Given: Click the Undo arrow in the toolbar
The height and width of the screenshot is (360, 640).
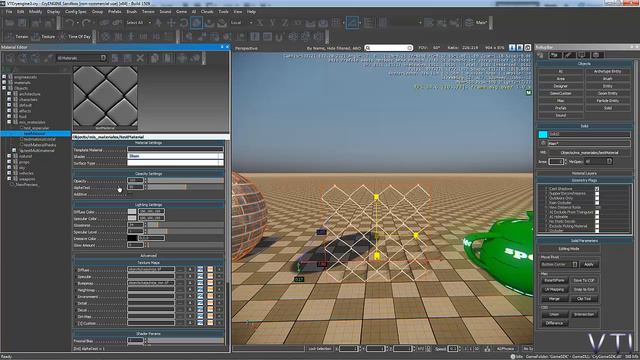Looking at the screenshot, I should click(x=70, y=23).
